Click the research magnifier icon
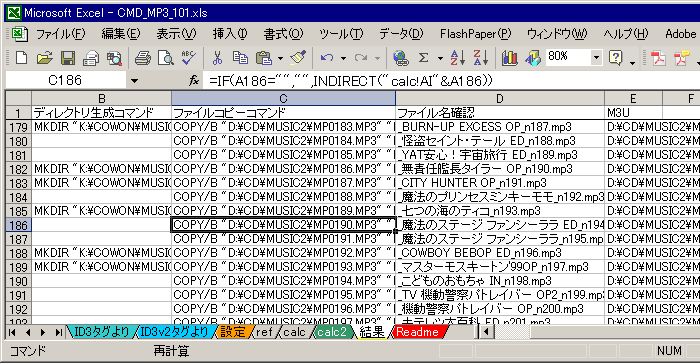This screenshot has width=700, height=363. click(114, 58)
